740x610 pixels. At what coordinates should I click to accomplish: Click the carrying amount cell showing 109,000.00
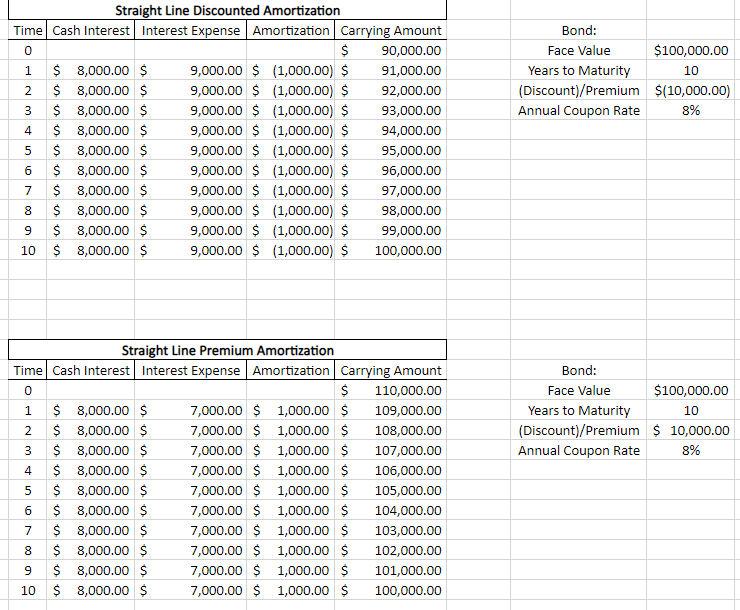point(390,410)
